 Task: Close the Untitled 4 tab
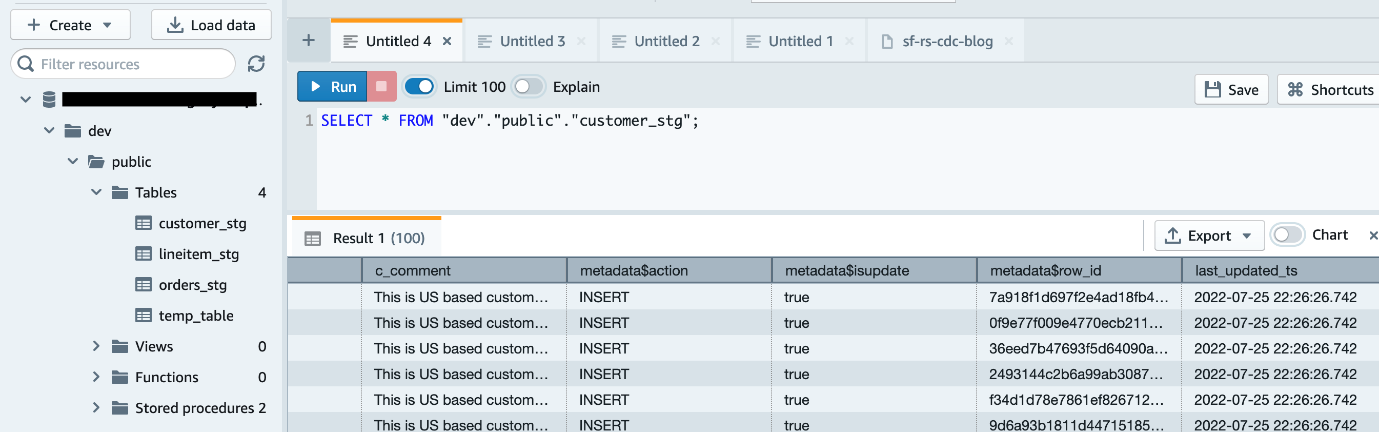point(447,41)
